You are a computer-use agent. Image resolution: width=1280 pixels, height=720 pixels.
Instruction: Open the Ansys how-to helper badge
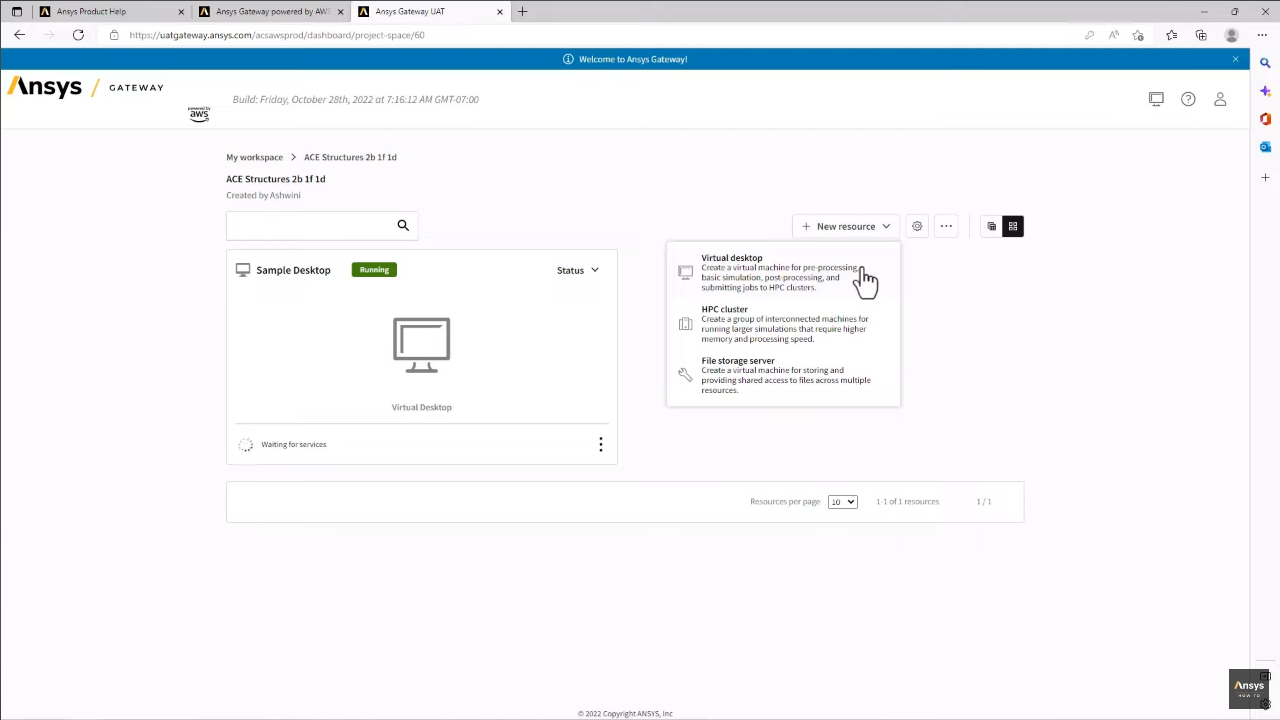pos(1248,687)
